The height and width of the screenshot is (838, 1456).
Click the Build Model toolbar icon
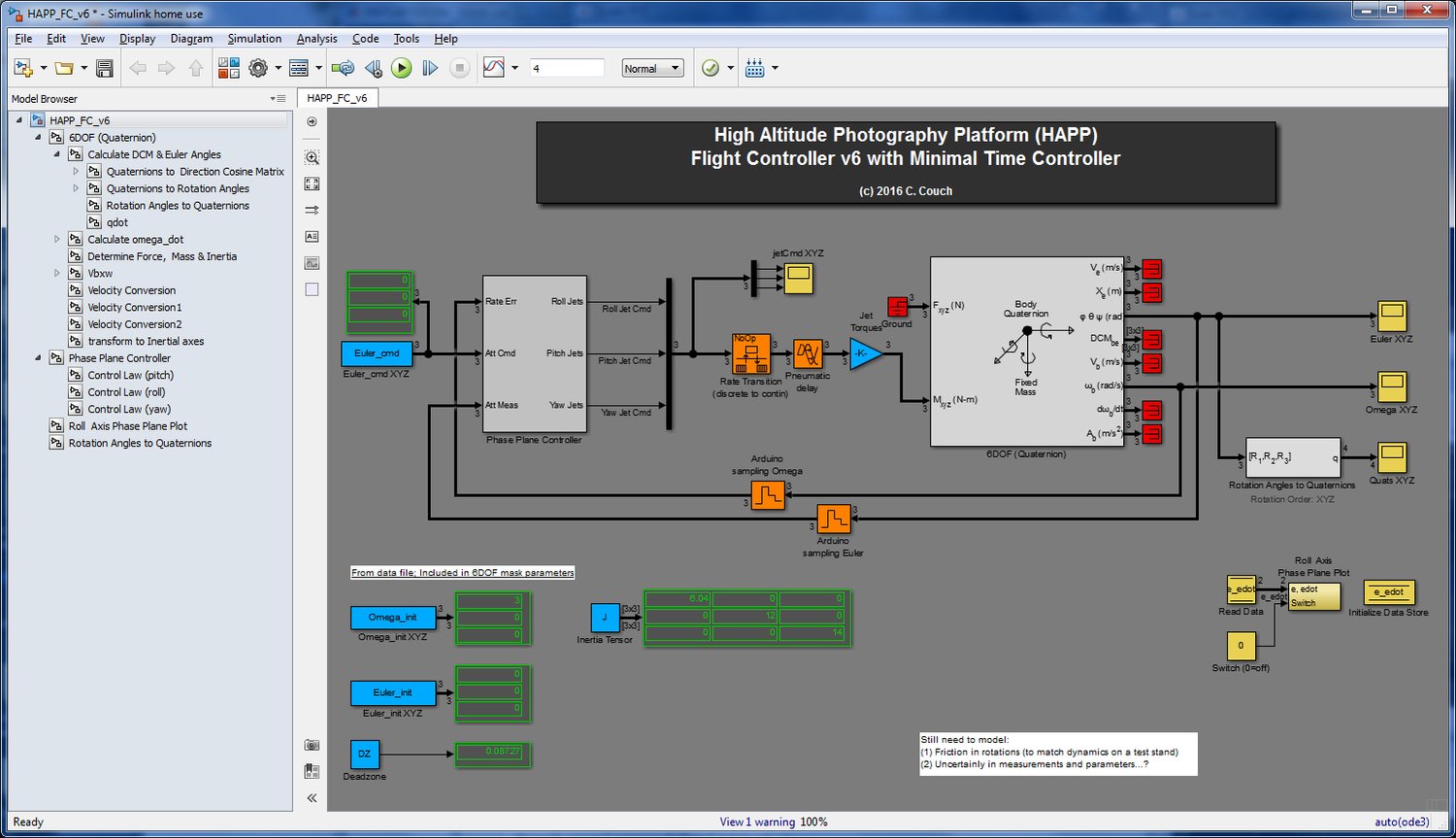pos(755,68)
